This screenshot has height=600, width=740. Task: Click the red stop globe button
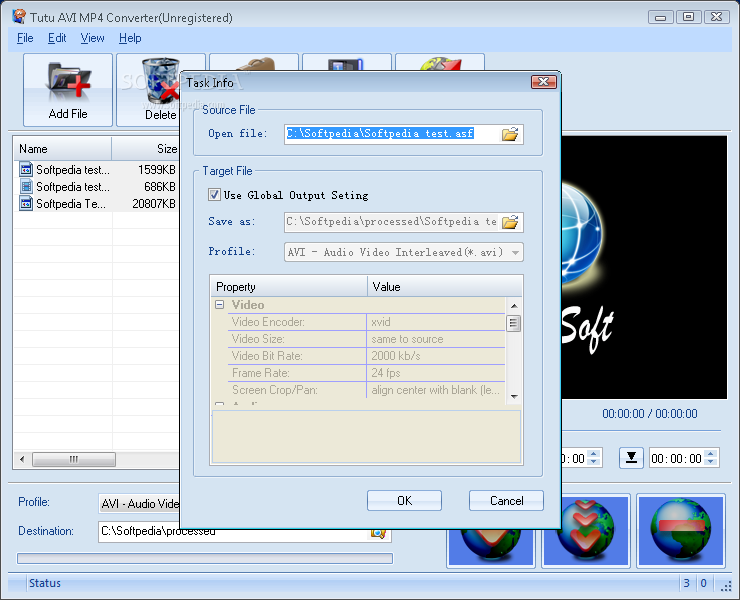[680, 531]
